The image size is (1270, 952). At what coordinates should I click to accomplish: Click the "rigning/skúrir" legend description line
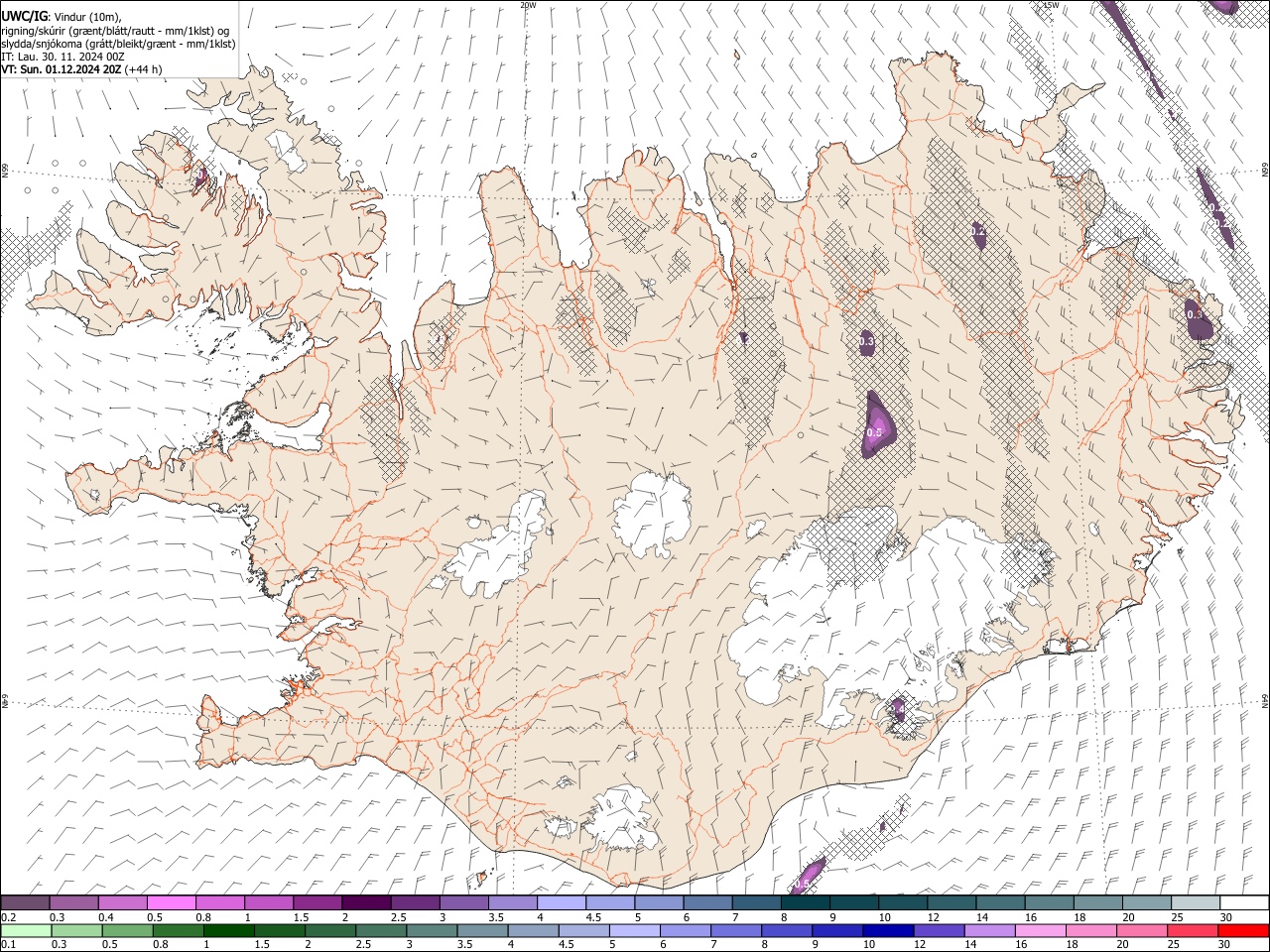[x=115, y=31]
